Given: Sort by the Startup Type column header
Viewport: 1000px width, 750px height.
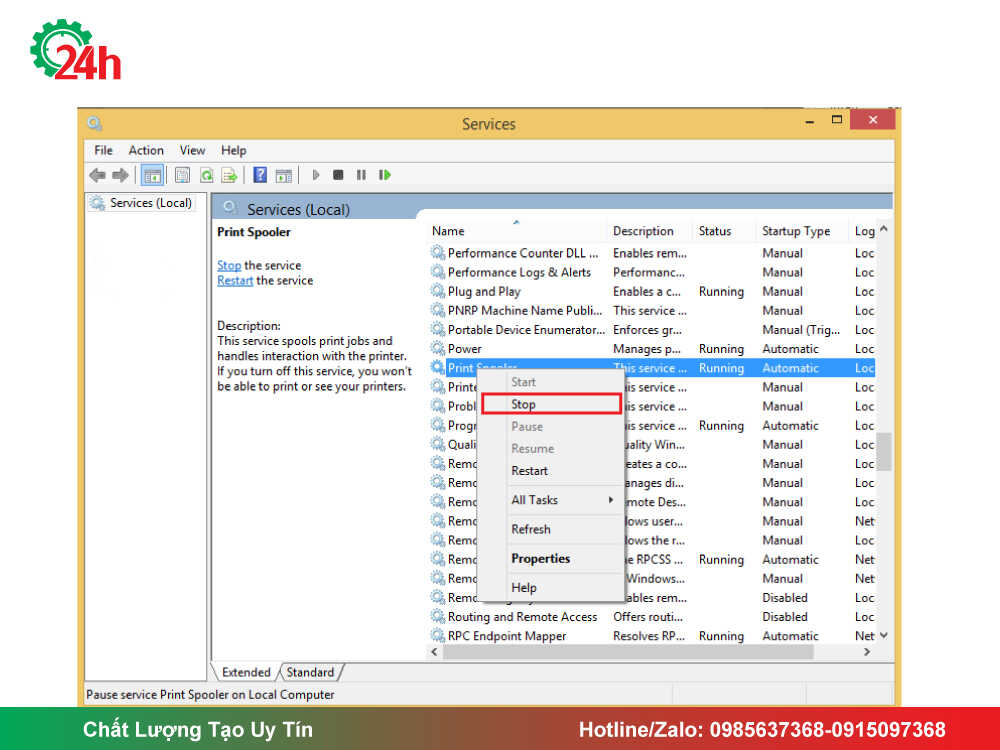Looking at the screenshot, I should [802, 231].
